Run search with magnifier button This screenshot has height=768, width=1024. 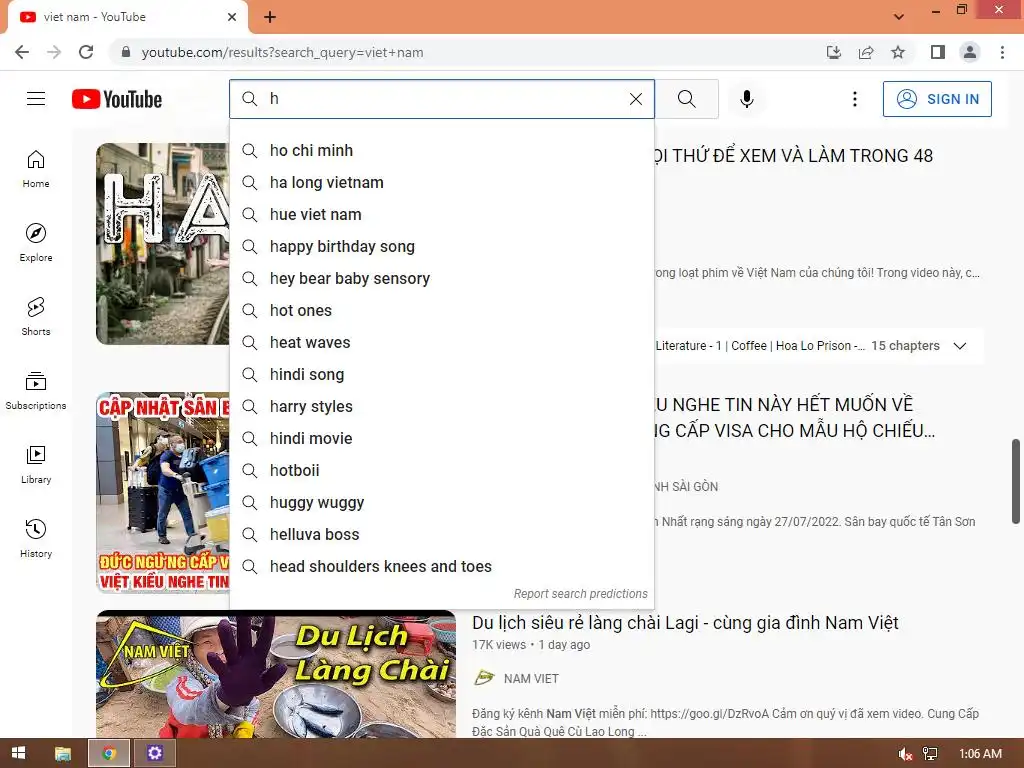[686, 99]
